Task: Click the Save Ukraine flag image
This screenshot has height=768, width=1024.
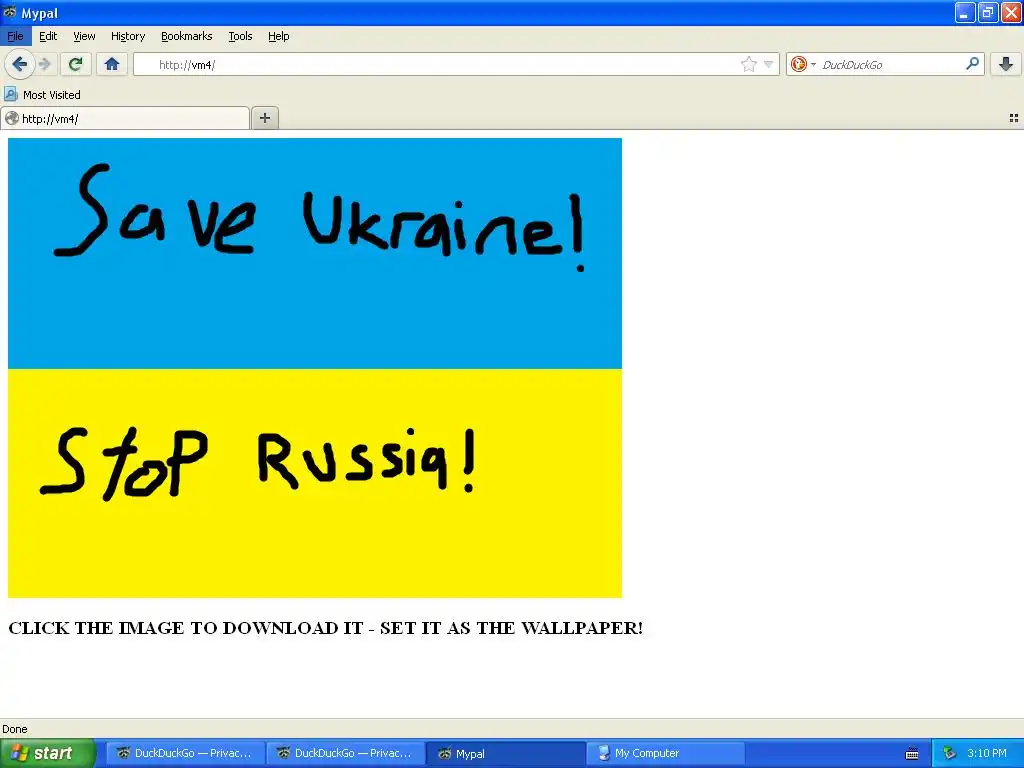Action: [315, 368]
